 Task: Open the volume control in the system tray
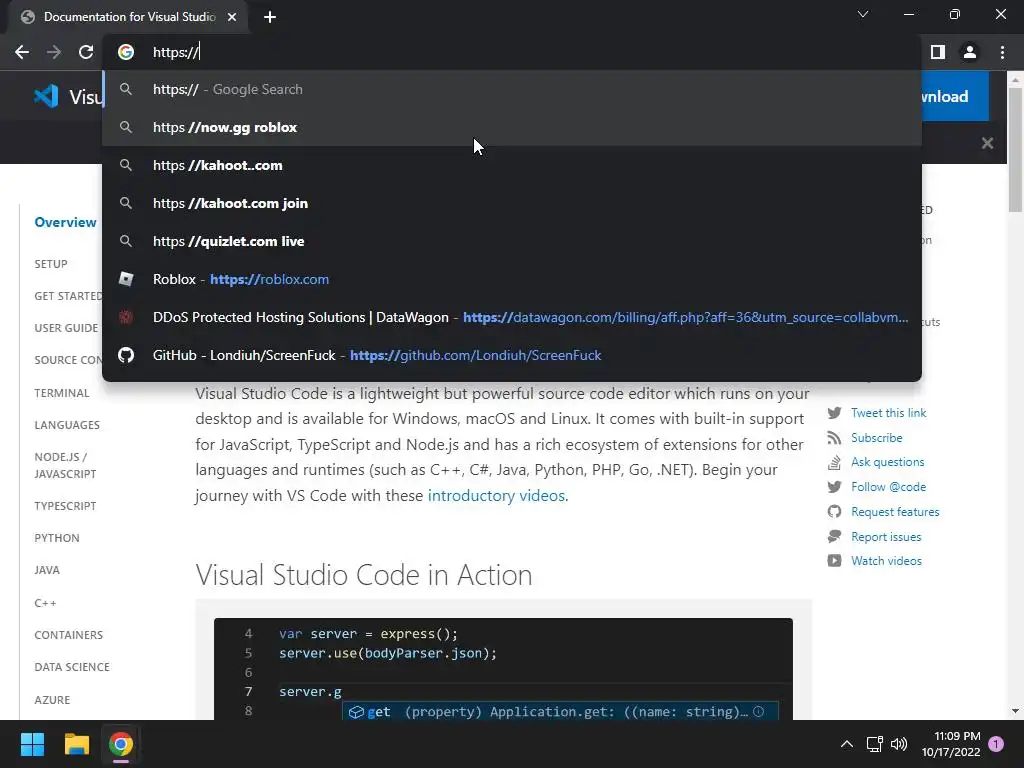[899, 744]
